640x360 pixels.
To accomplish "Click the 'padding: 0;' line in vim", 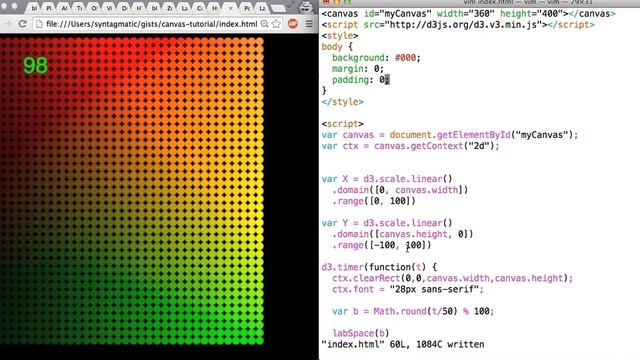I will pos(360,80).
